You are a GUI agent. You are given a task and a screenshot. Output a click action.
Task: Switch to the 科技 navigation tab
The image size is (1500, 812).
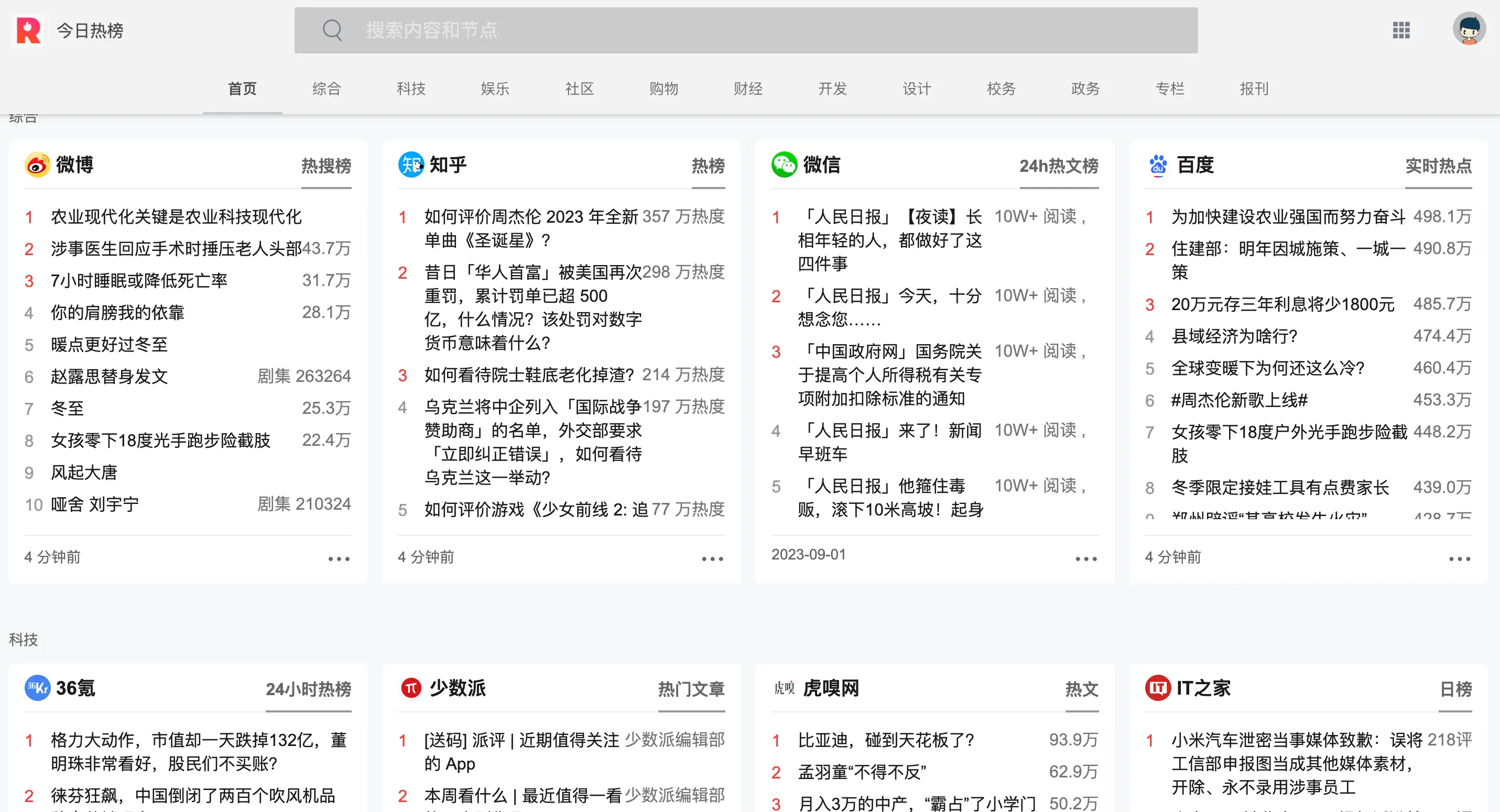(410, 89)
